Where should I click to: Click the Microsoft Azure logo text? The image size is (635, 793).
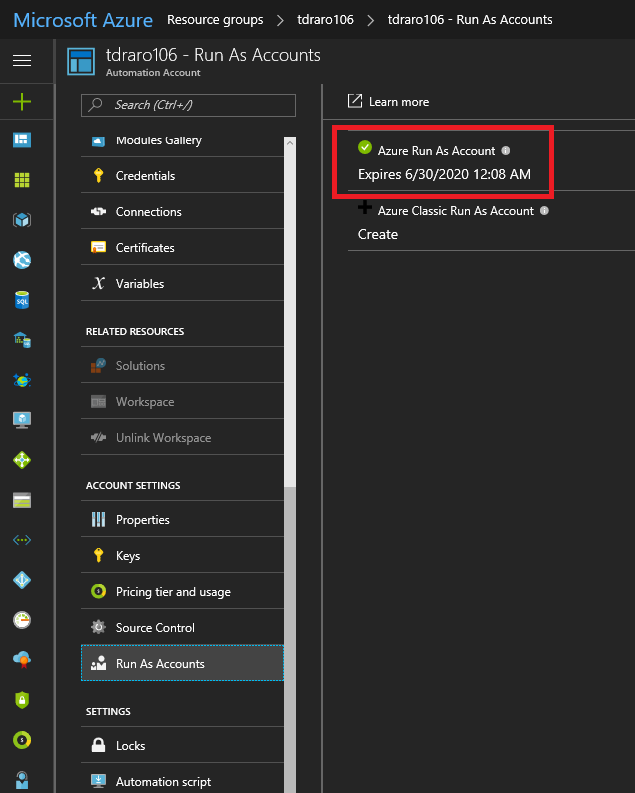click(x=83, y=20)
